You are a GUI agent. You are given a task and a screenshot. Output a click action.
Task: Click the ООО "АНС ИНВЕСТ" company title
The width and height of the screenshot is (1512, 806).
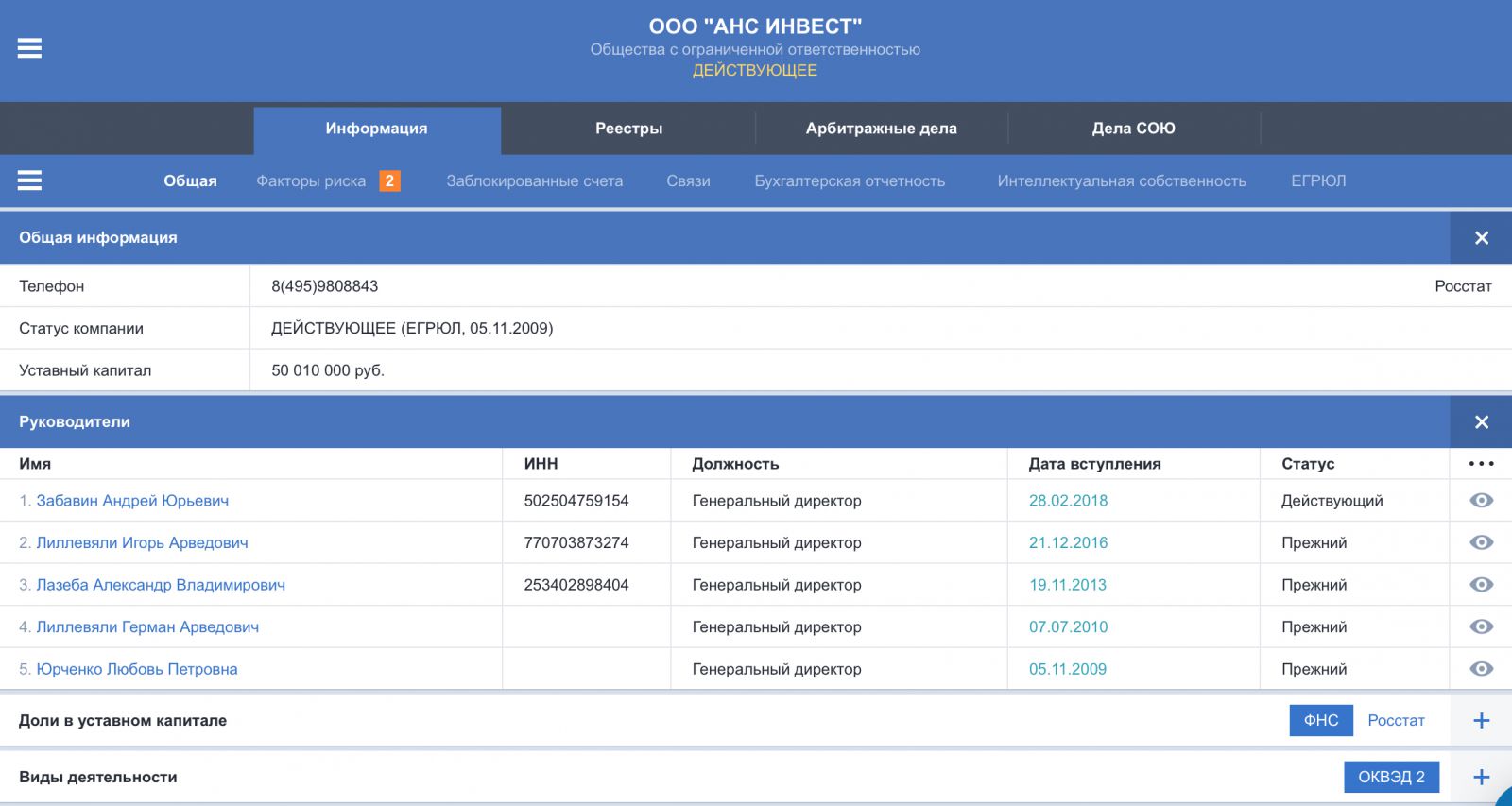click(755, 26)
